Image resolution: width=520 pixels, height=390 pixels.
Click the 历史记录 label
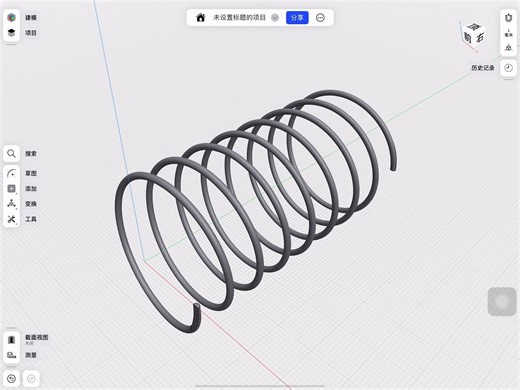[x=483, y=68]
